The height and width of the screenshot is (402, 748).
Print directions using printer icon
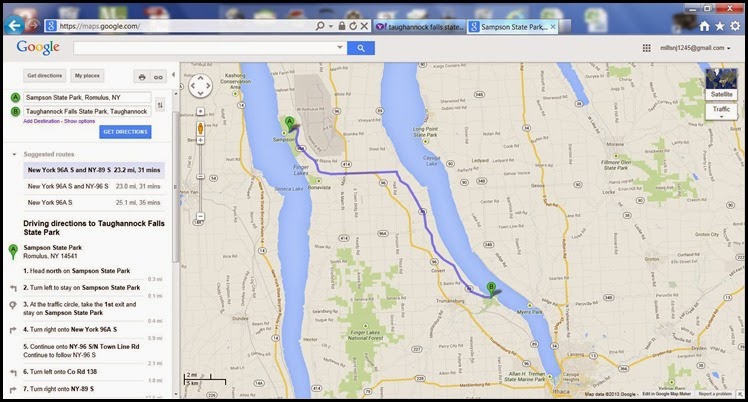pos(142,77)
